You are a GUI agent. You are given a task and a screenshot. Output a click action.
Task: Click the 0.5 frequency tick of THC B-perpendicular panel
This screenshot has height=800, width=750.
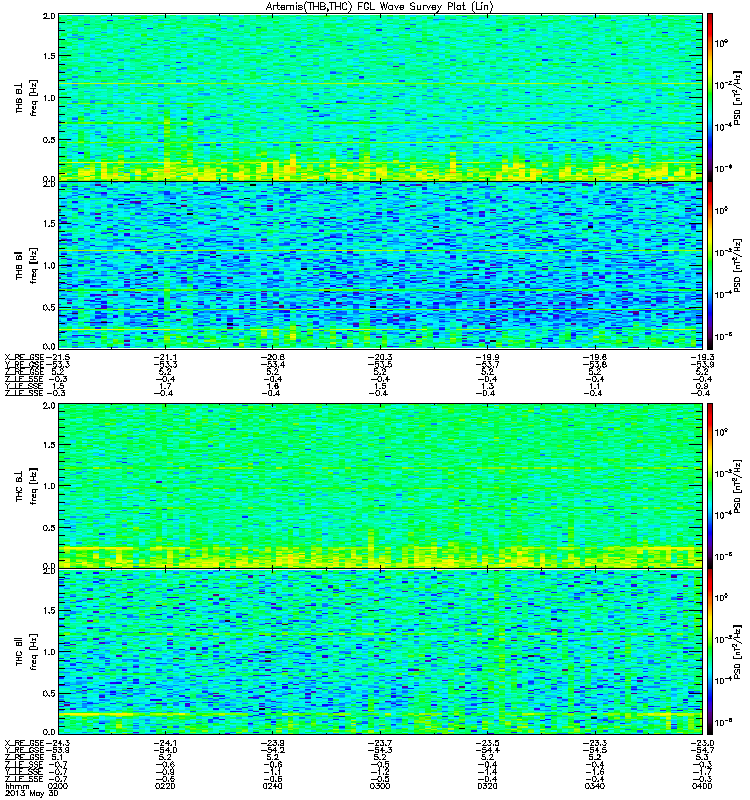[x=49, y=528]
